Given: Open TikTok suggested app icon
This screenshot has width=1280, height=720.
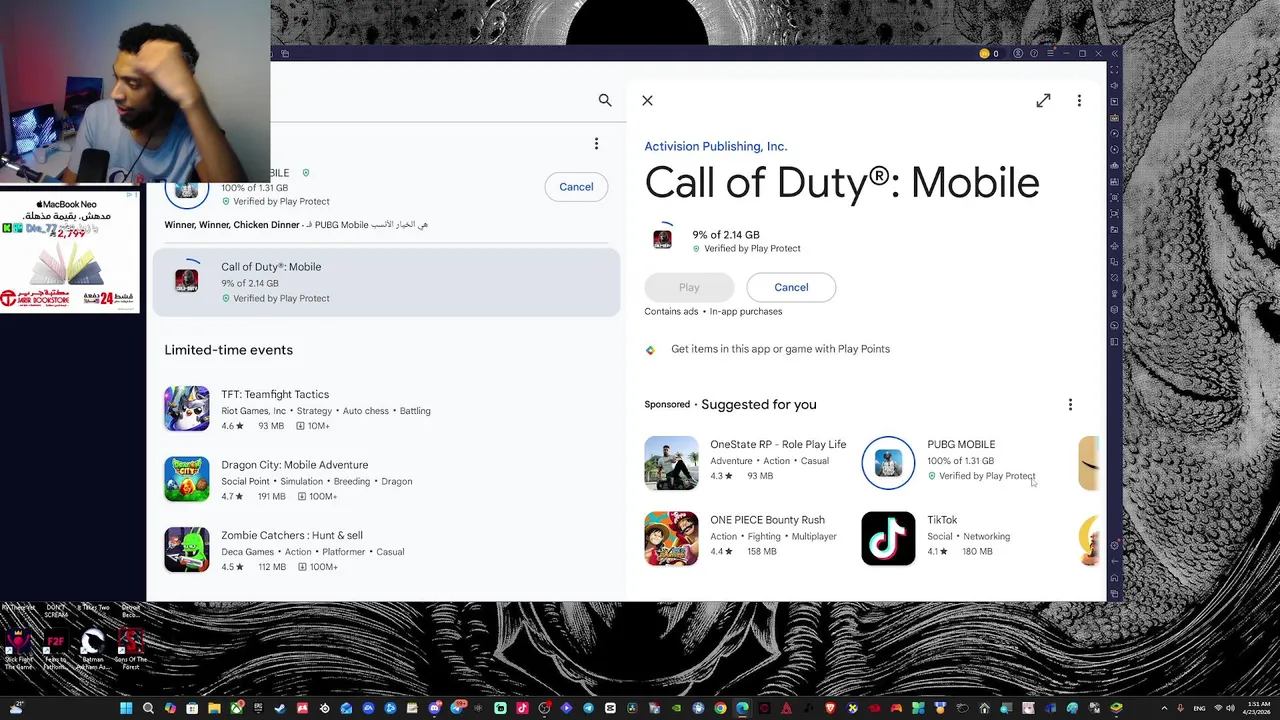Looking at the screenshot, I should pos(888,538).
